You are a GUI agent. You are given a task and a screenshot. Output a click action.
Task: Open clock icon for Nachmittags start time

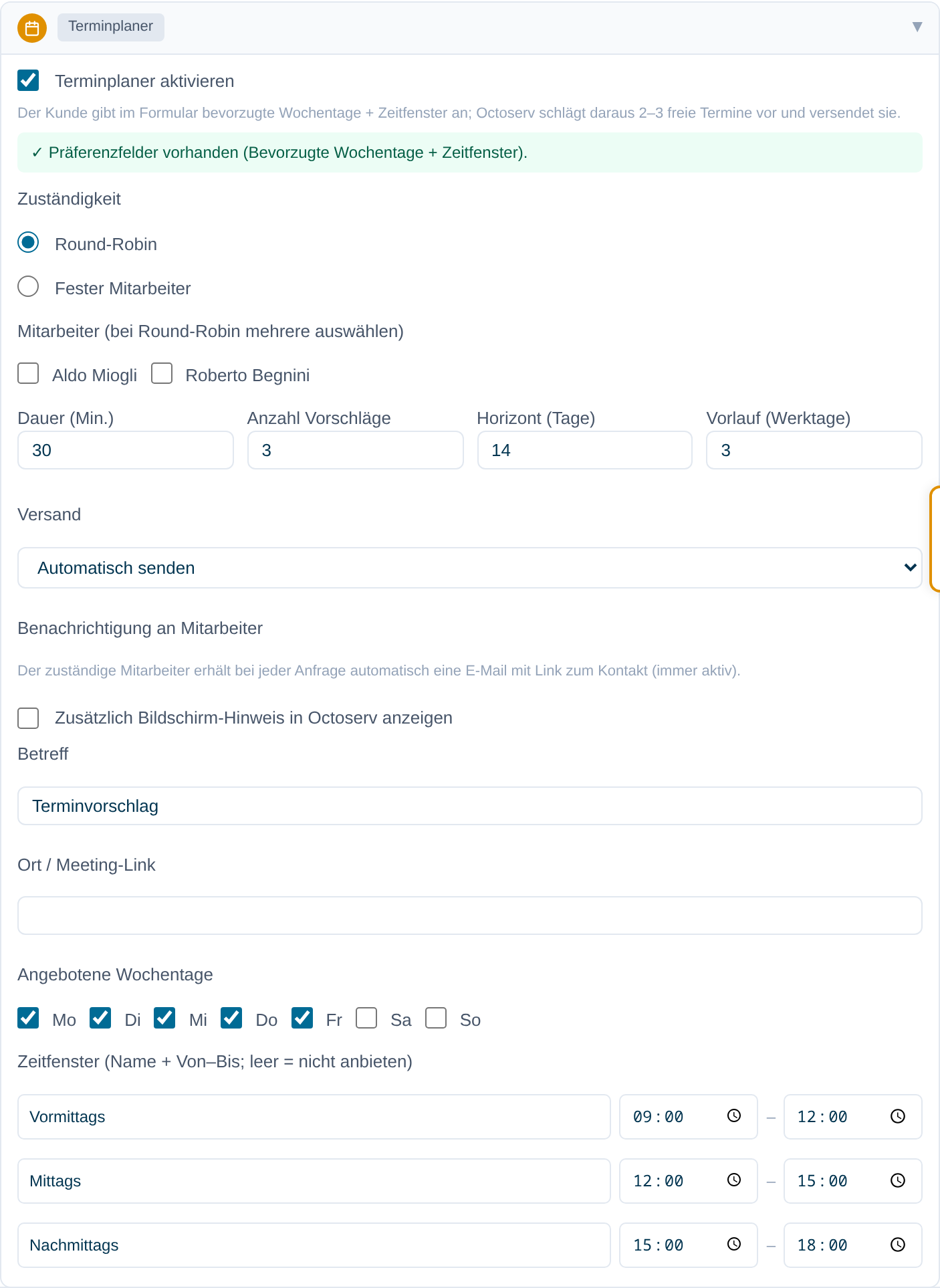tap(734, 1244)
